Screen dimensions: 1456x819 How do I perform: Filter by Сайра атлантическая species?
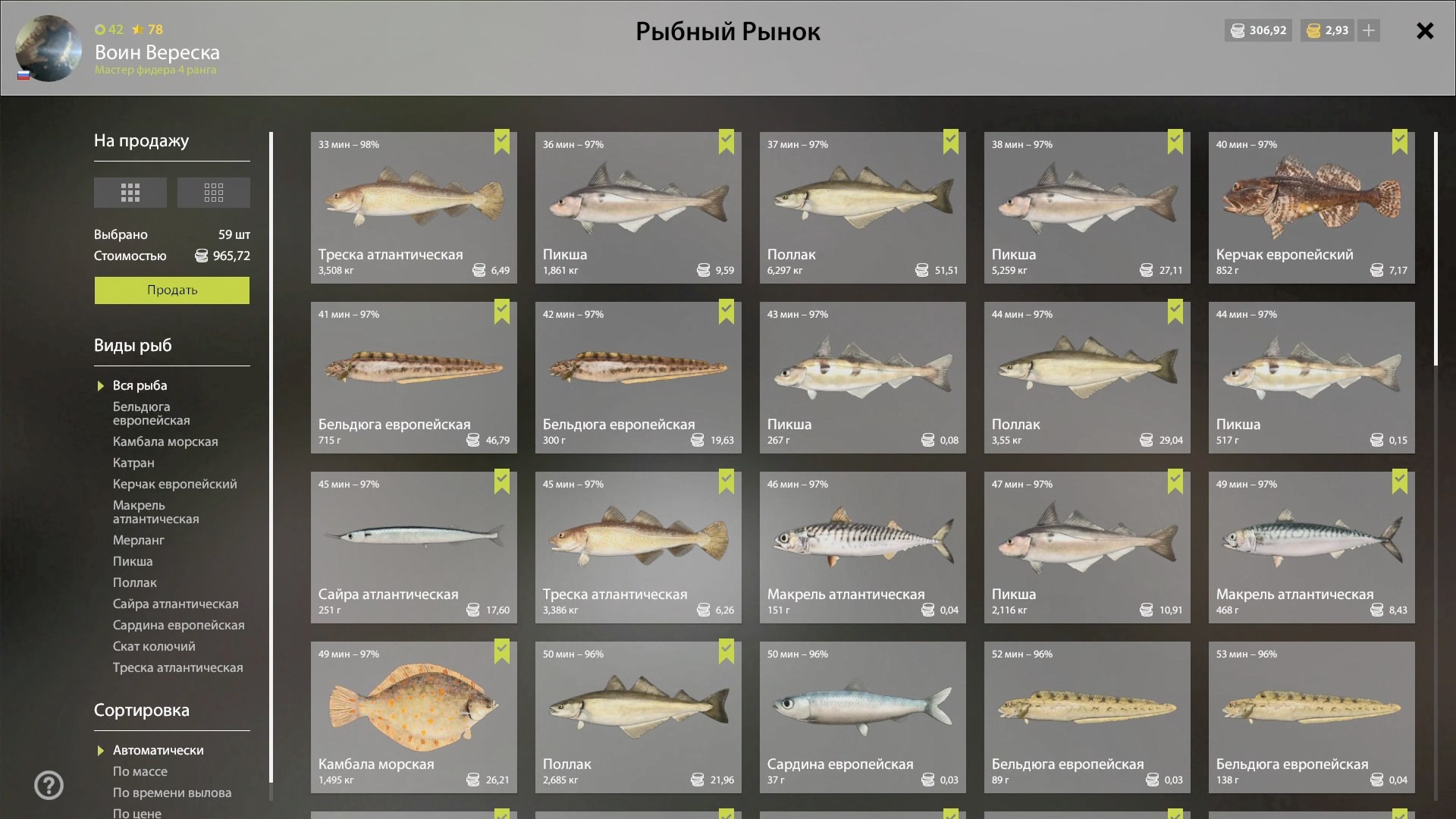(x=176, y=604)
